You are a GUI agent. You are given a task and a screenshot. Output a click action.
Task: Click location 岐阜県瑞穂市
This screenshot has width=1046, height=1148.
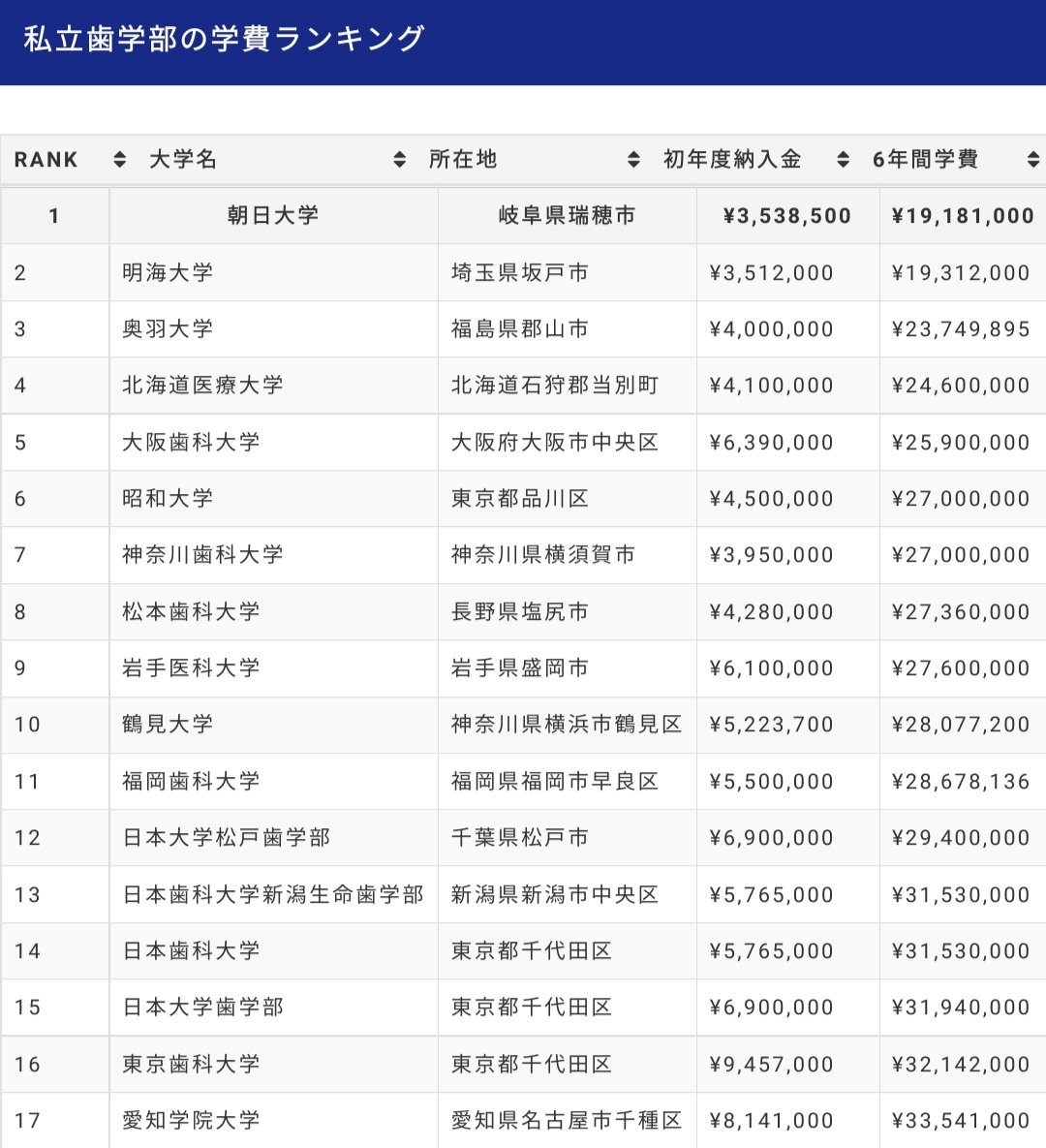point(568,215)
